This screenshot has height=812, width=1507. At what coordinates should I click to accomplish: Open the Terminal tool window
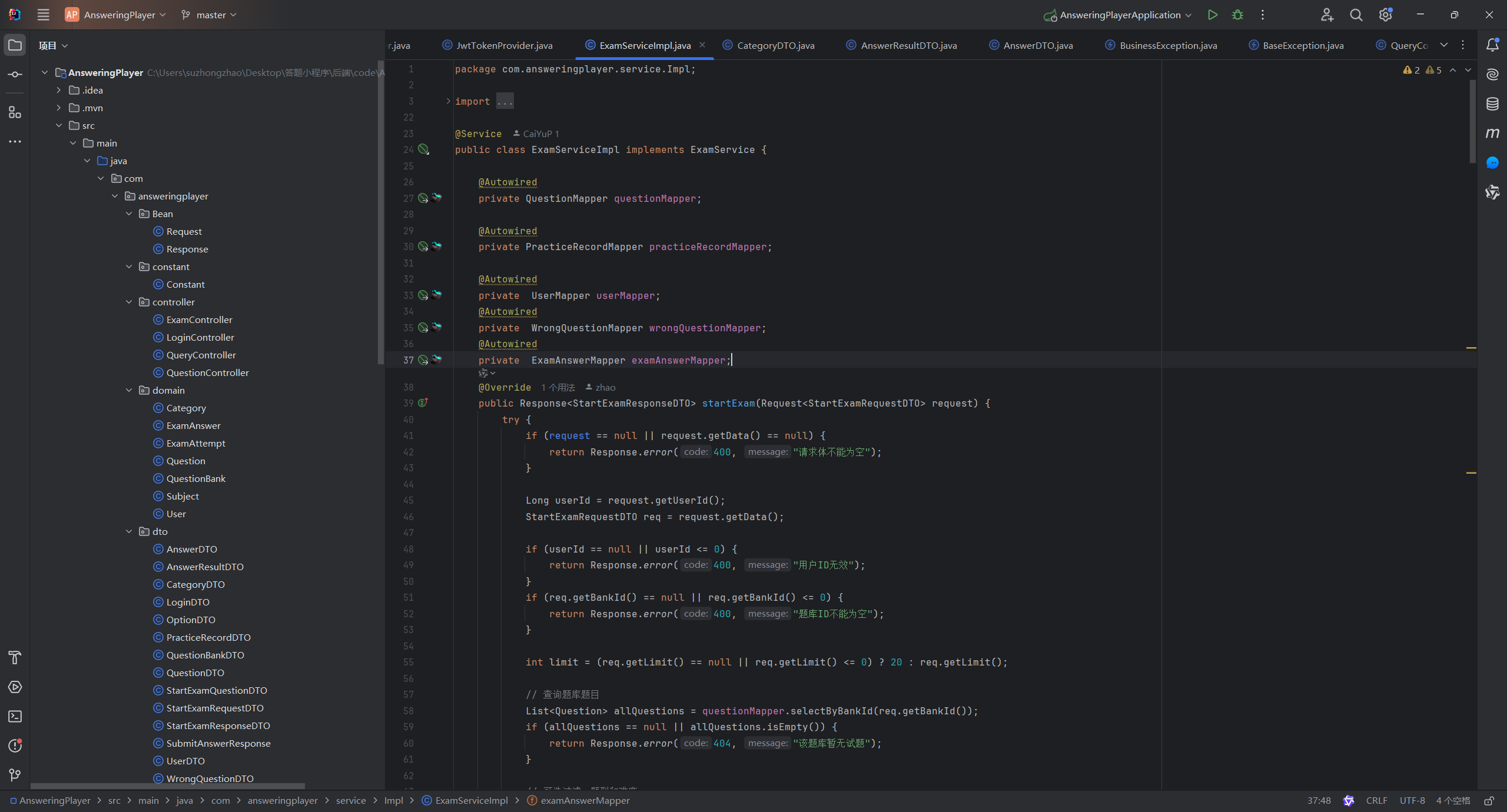(15, 716)
